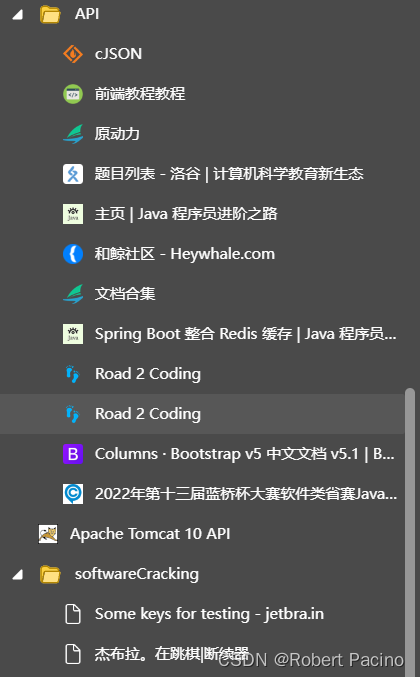Click the Java icon beside Spring Boot bookmark
The height and width of the screenshot is (677, 420).
pyautogui.click(x=73, y=334)
